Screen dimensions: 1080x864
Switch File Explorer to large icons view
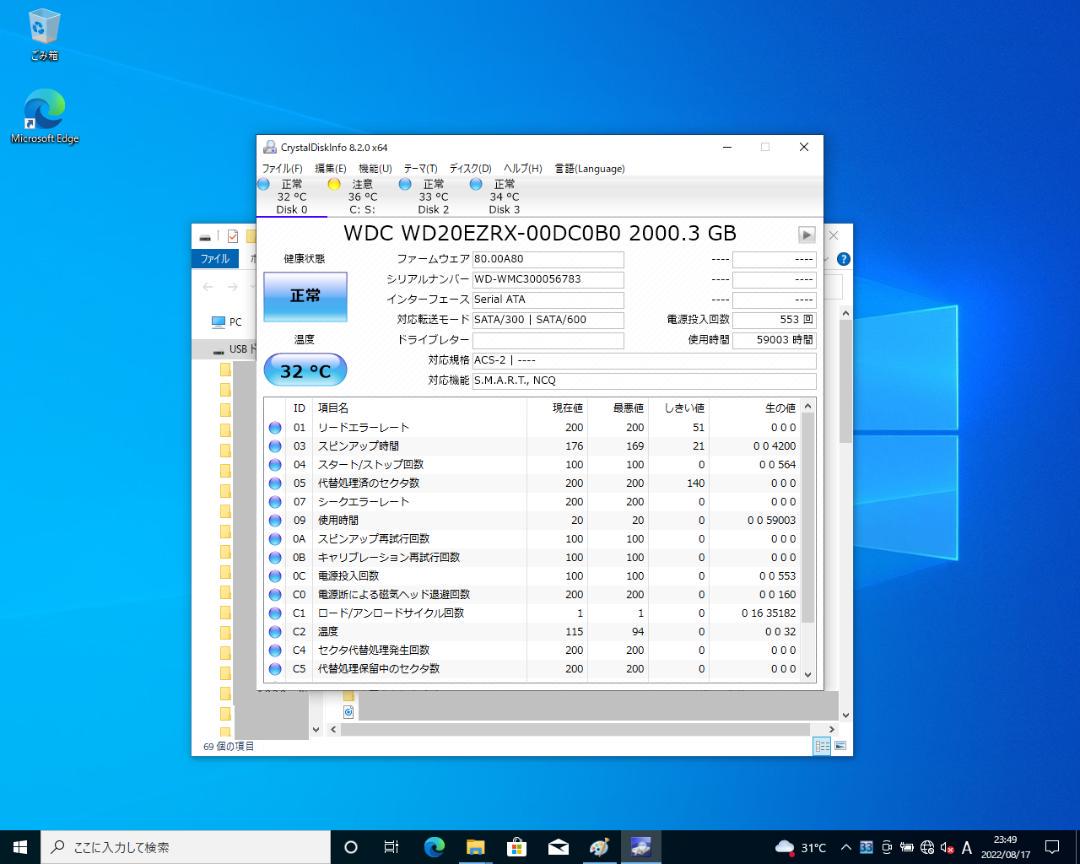point(840,746)
